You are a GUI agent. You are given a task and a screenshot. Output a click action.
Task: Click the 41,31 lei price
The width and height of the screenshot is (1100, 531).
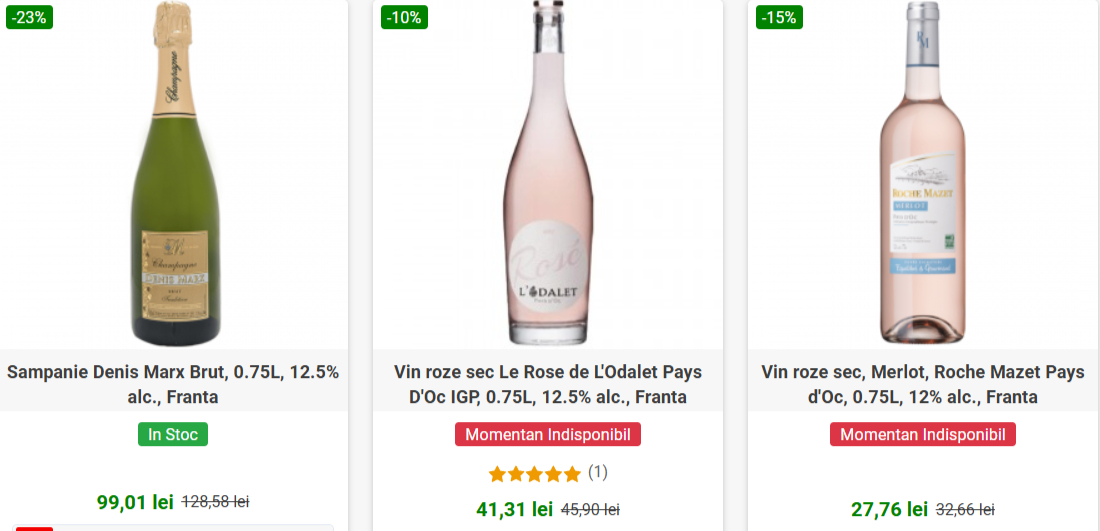coord(514,509)
